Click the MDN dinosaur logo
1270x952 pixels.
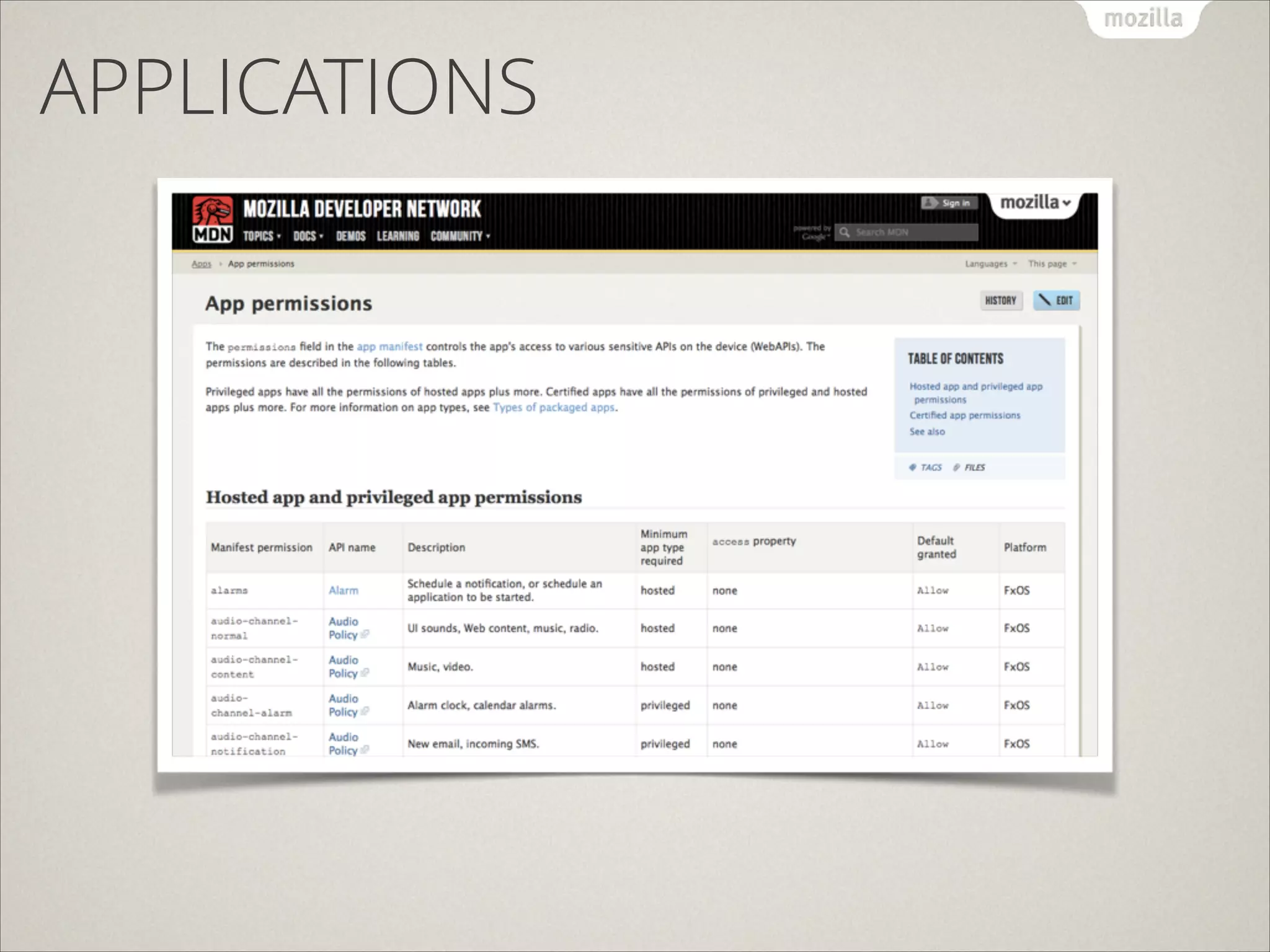[213, 219]
